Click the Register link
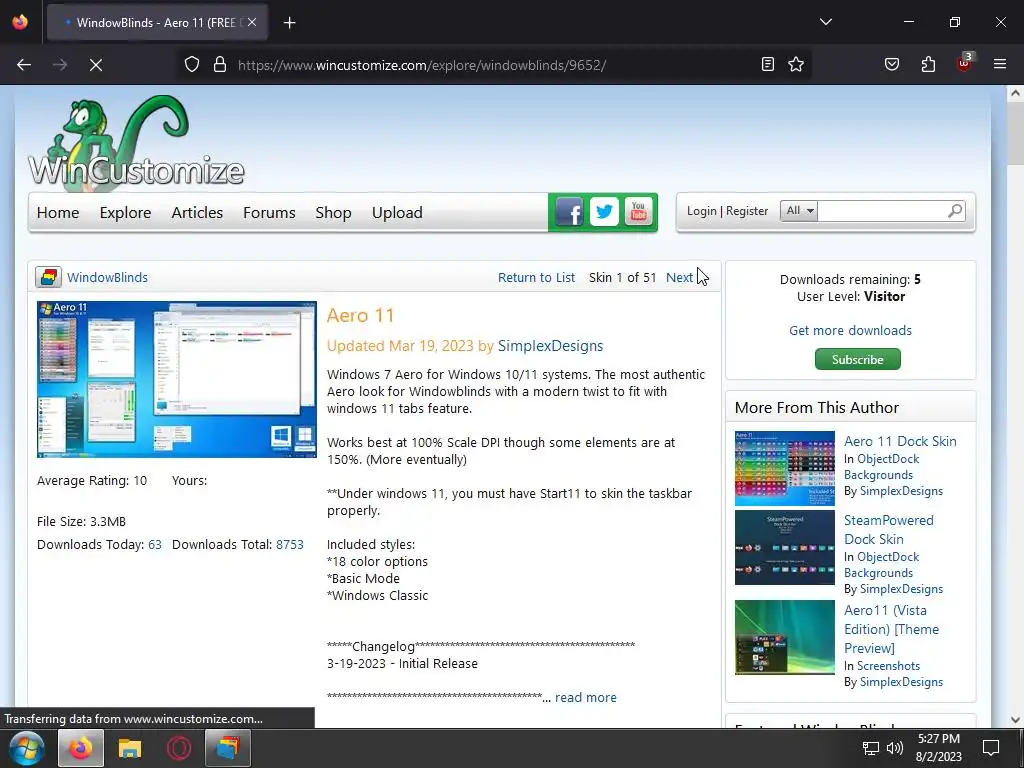Screen dimensions: 1024x768 747,211
